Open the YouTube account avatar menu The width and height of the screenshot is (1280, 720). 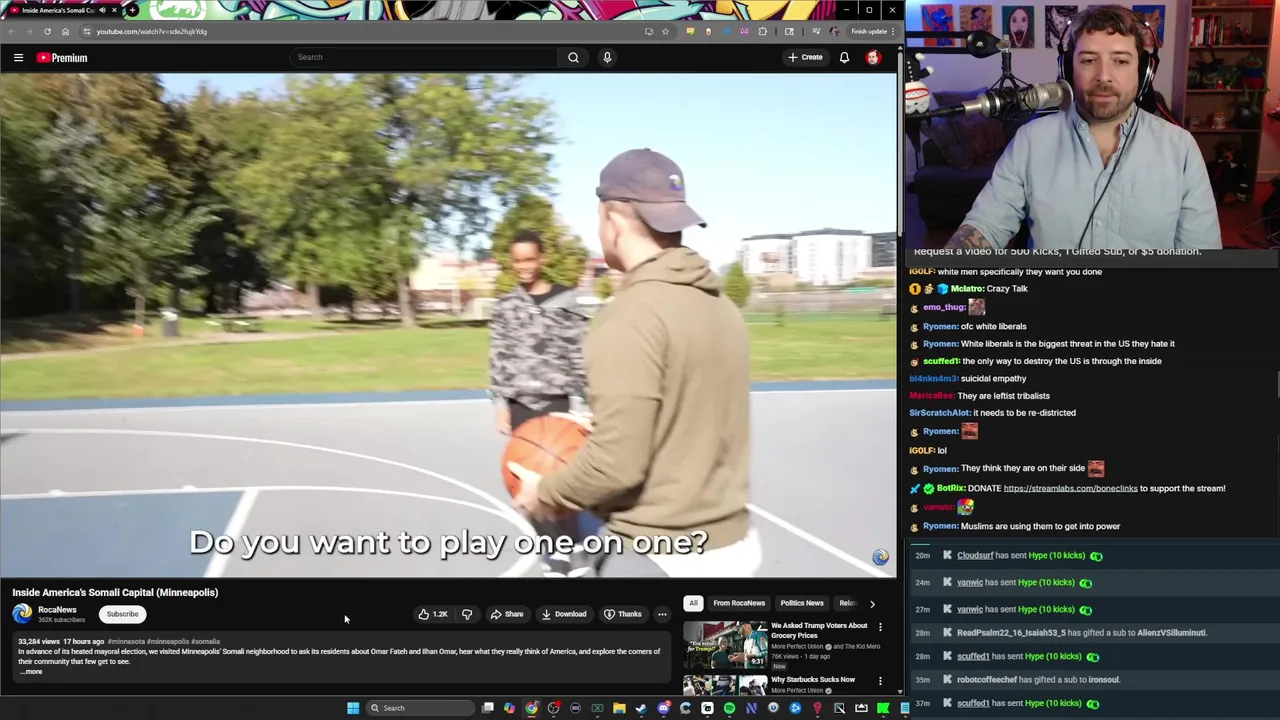[873, 57]
